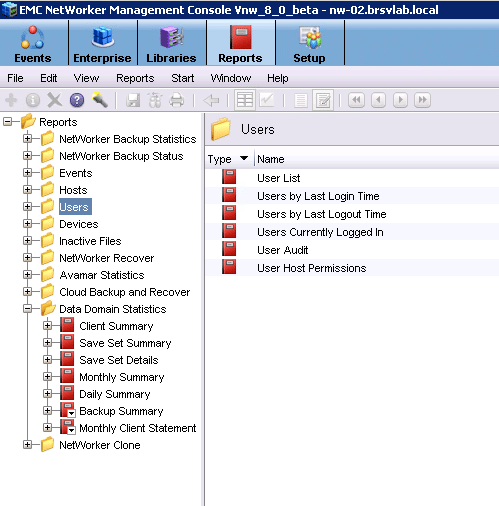Open the Help menu

[278, 78]
